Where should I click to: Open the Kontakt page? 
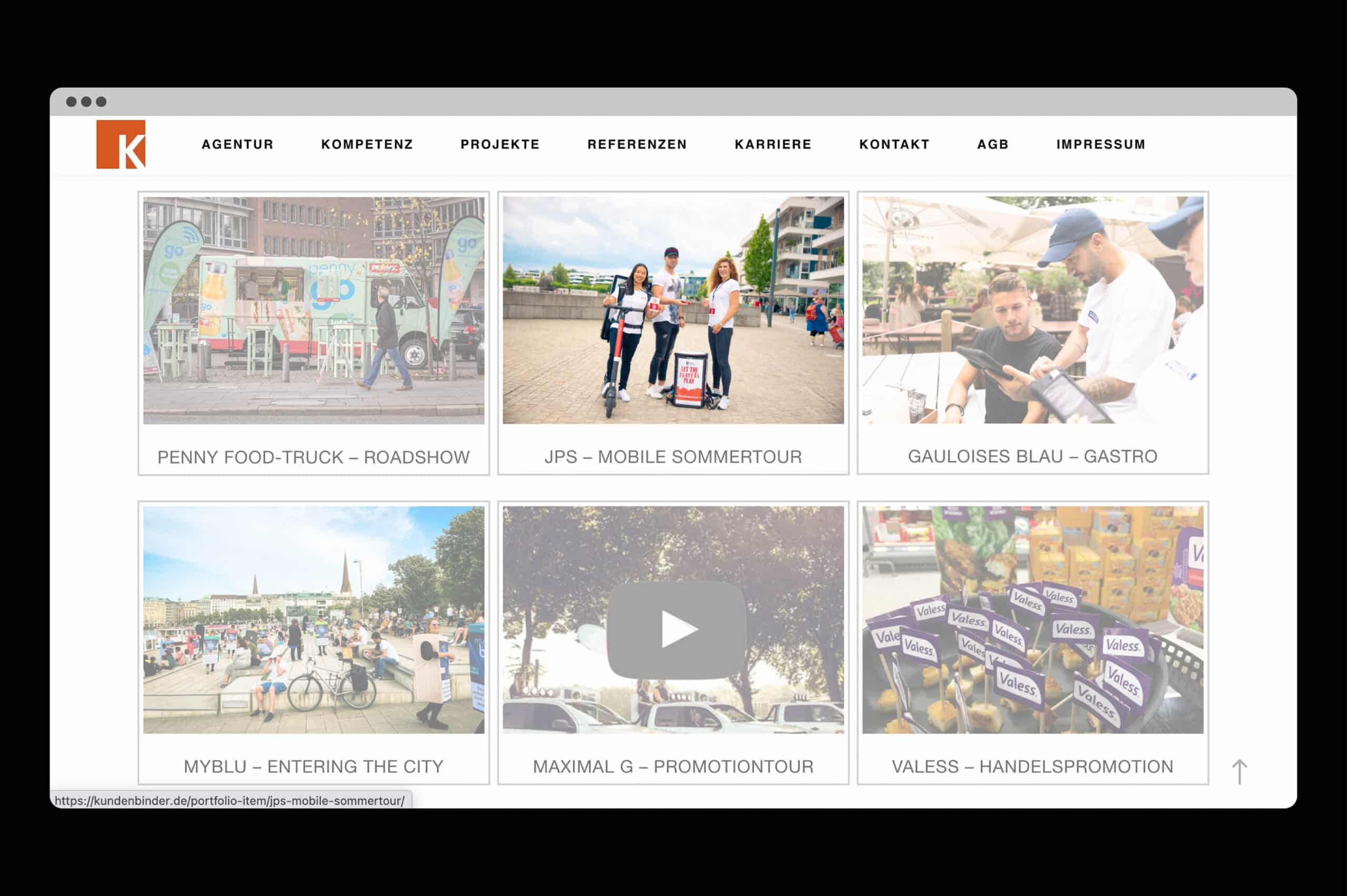(x=894, y=144)
